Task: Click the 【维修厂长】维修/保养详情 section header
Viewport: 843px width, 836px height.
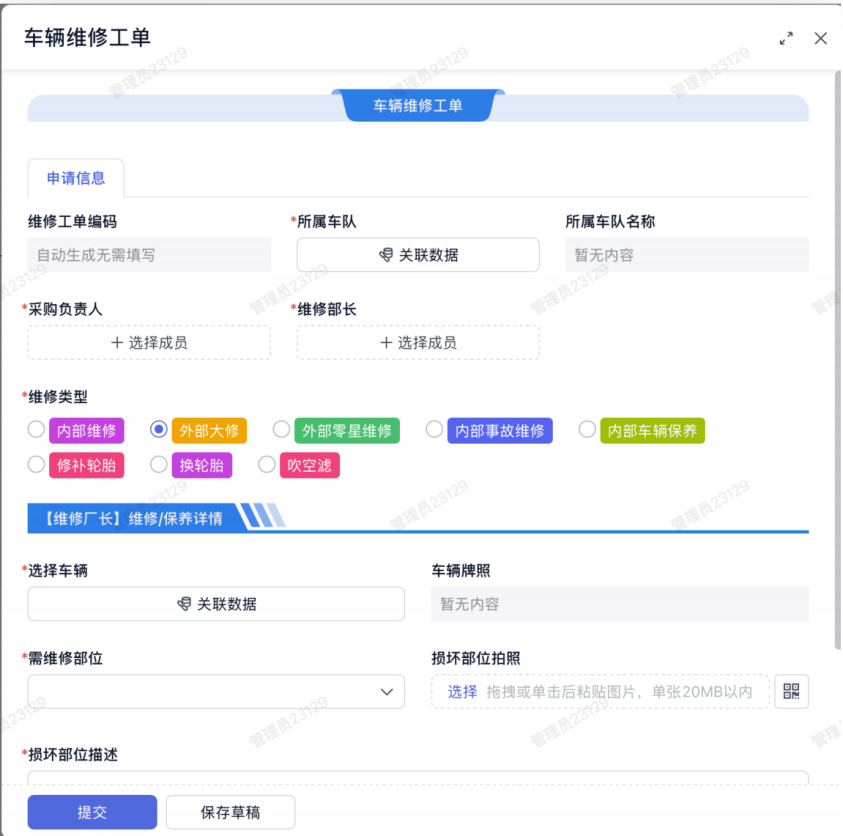Action: tap(133, 518)
